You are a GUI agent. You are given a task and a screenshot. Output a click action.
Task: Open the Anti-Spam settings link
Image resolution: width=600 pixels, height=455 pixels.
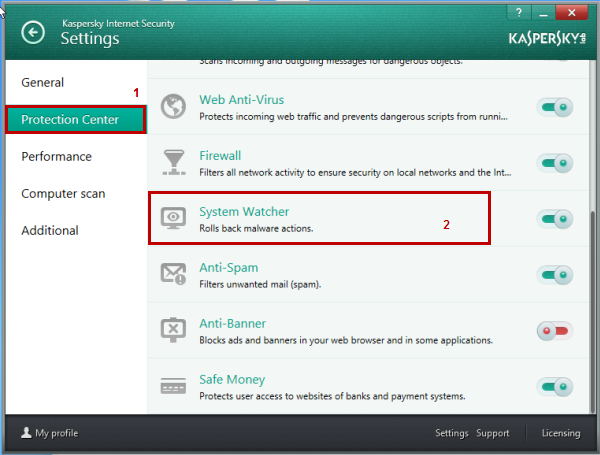[228, 267]
